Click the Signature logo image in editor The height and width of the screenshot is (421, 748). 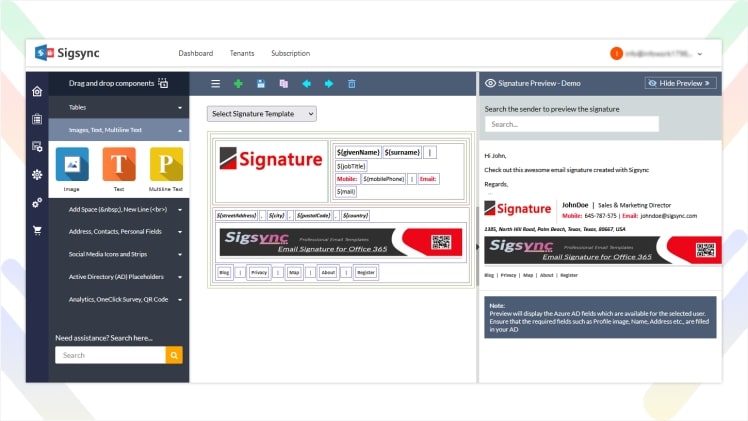click(271, 159)
